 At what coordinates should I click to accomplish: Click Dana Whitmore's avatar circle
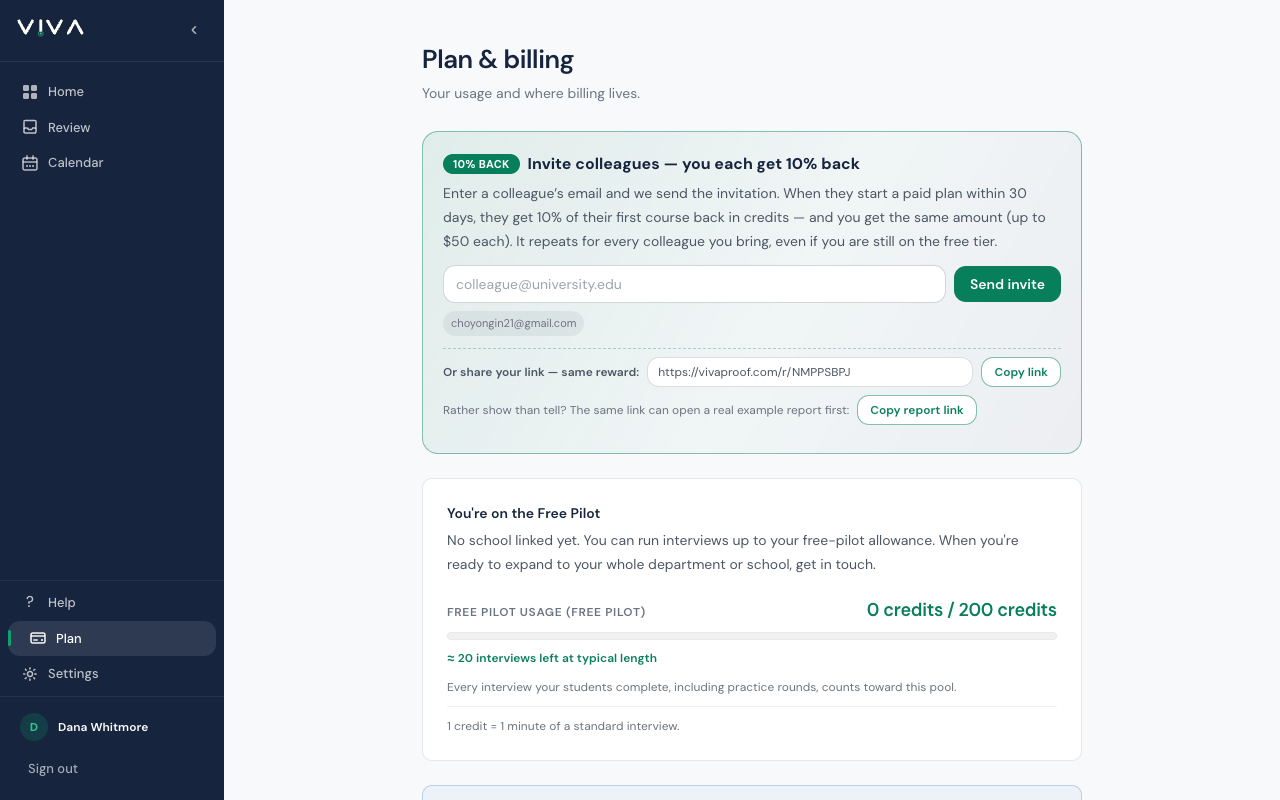click(34, 727)
